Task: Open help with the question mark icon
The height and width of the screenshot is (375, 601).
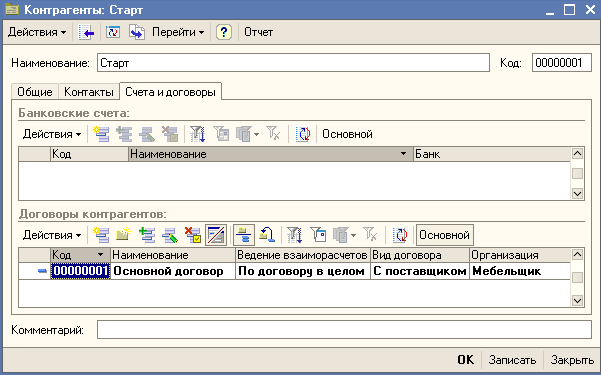Action: click(224, 32)
